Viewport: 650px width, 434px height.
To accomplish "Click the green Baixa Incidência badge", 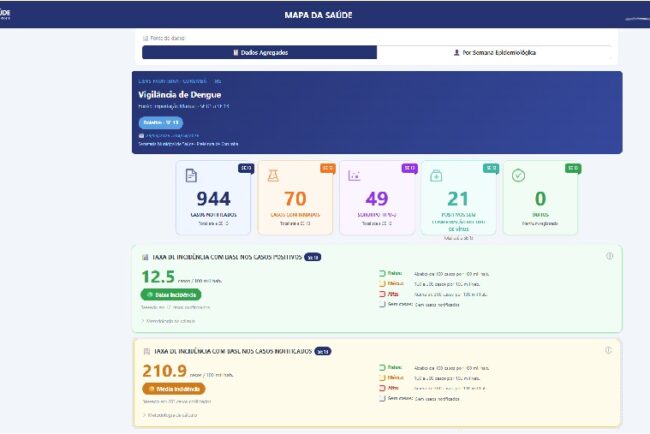I will pos(171,294).
